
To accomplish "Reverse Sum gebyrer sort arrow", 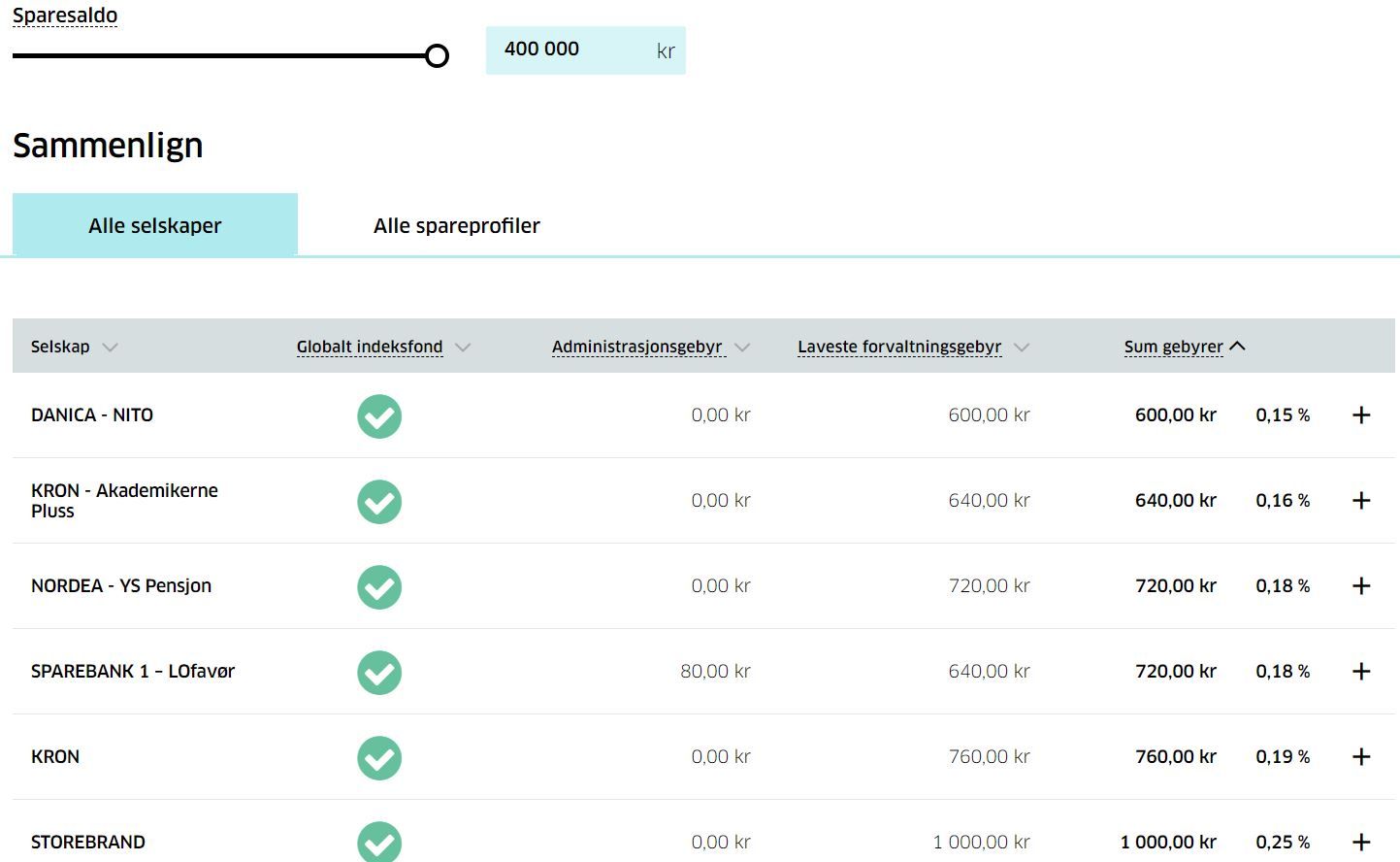I will point(1237,347).
